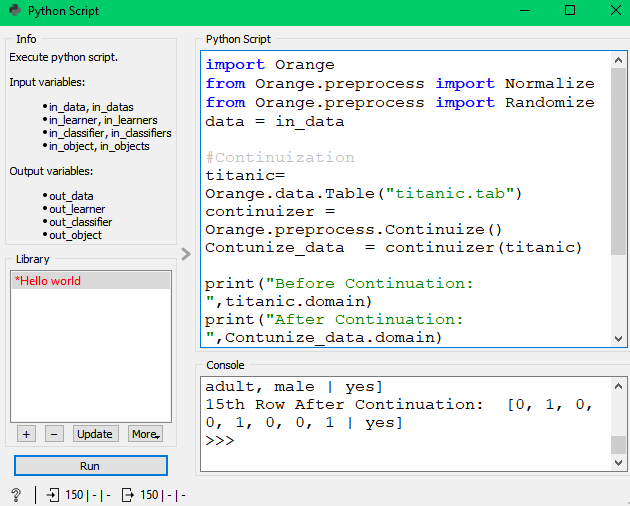Maximize the Python Script window
Viewport: 630px width, 506px height.
coord(570,10)
